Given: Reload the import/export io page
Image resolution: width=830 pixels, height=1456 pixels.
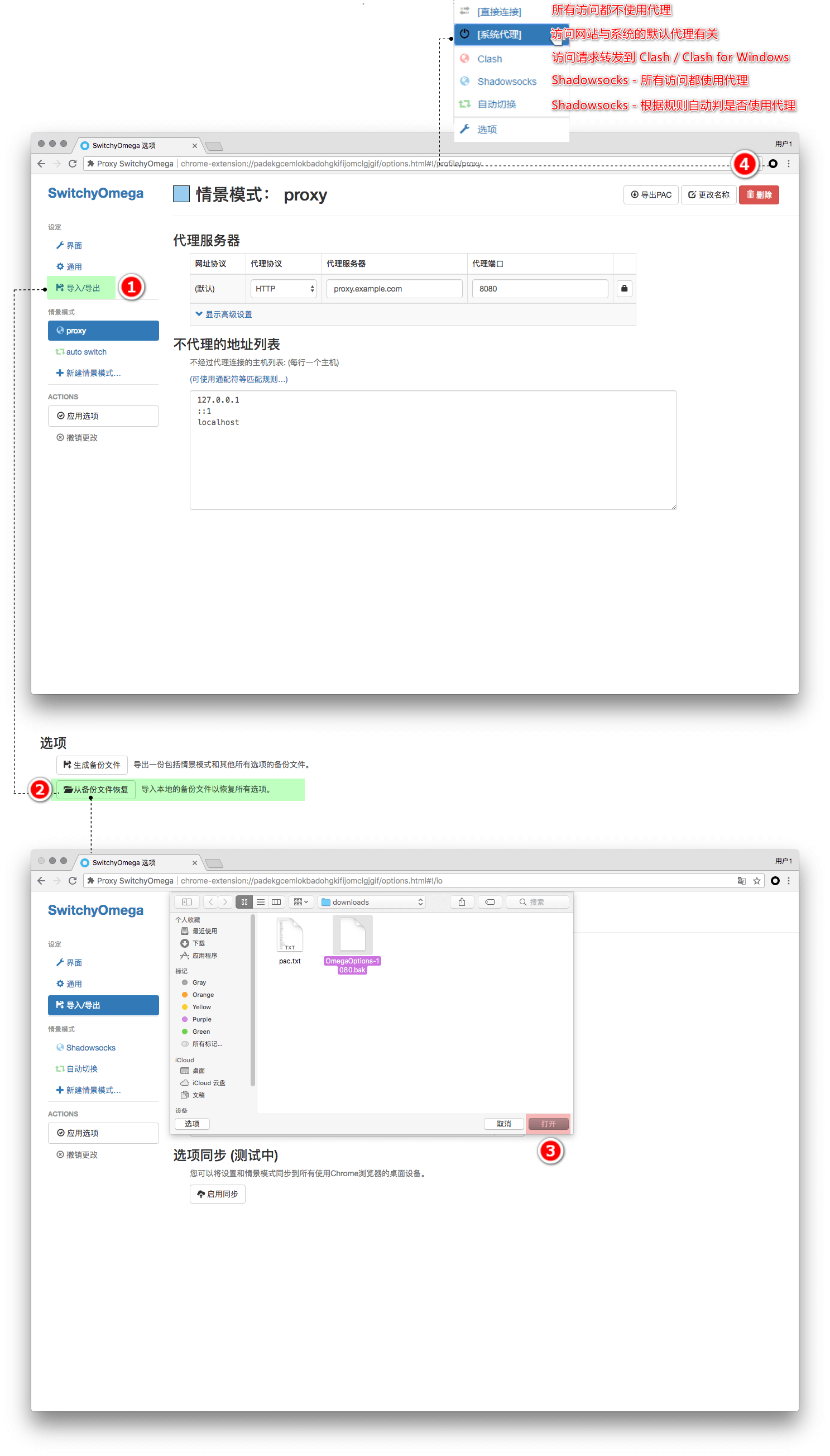Looking at the screenshot, I should 73,881.
